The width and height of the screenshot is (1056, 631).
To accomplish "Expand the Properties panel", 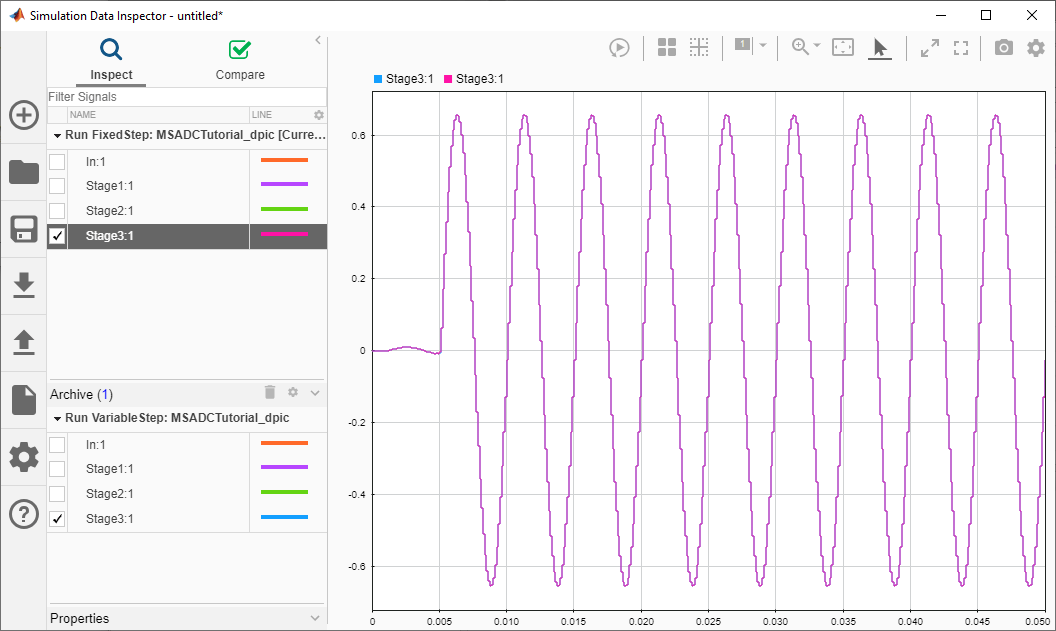I will tap(316, 619).
